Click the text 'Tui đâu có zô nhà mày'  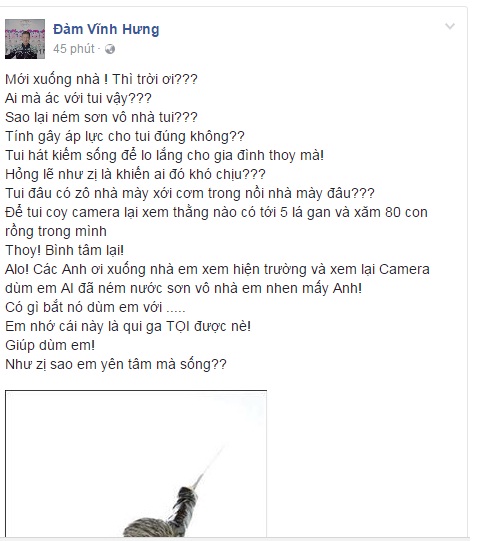[190, 193]
